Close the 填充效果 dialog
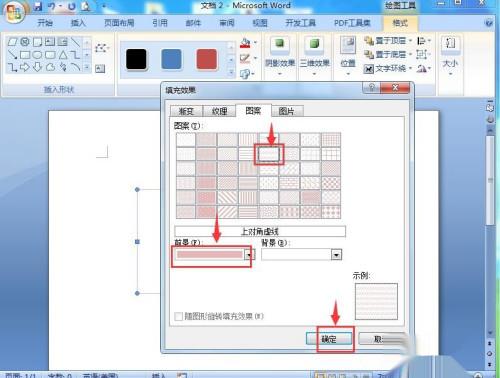 pyautogui.click(x=395, y=88)
